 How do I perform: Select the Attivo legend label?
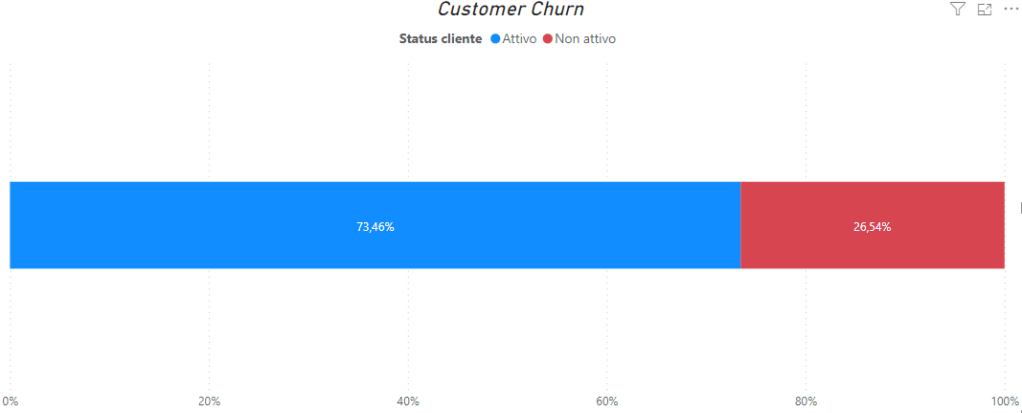[x=519, y=39]
